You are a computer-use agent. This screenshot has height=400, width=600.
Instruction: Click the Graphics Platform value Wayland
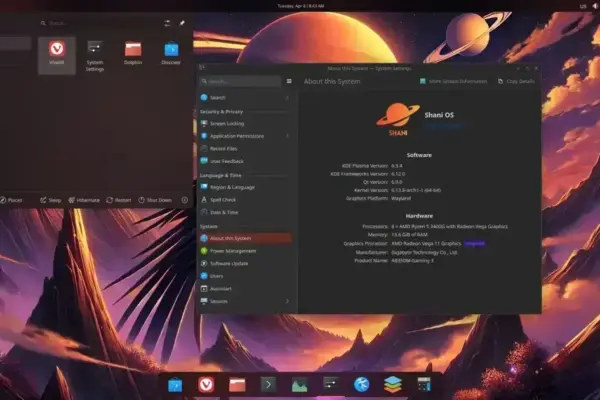[x=401, y=198]
